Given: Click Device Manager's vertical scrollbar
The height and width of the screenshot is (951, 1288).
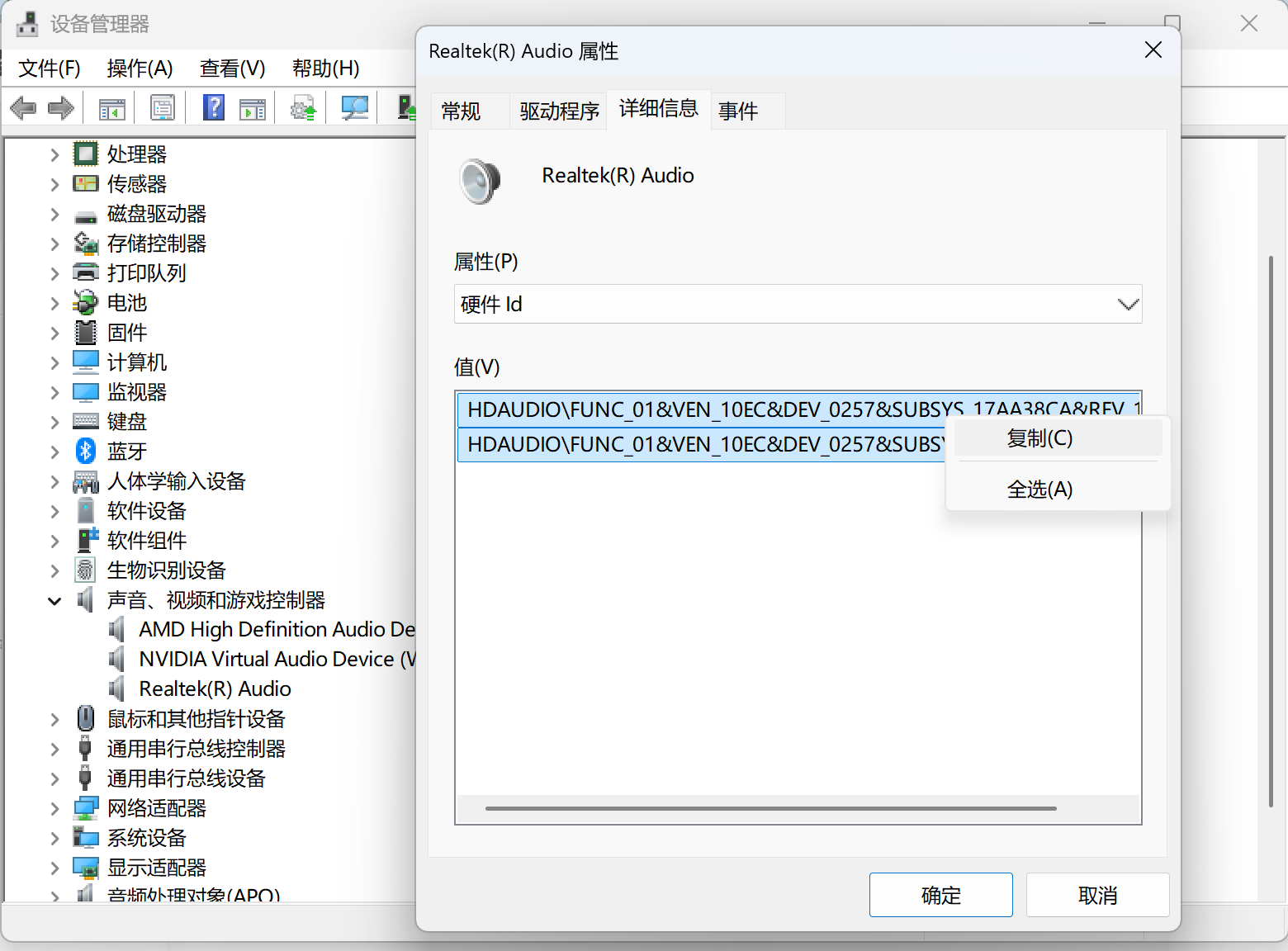Looking at the screenshot, I should click(1271, 532).
